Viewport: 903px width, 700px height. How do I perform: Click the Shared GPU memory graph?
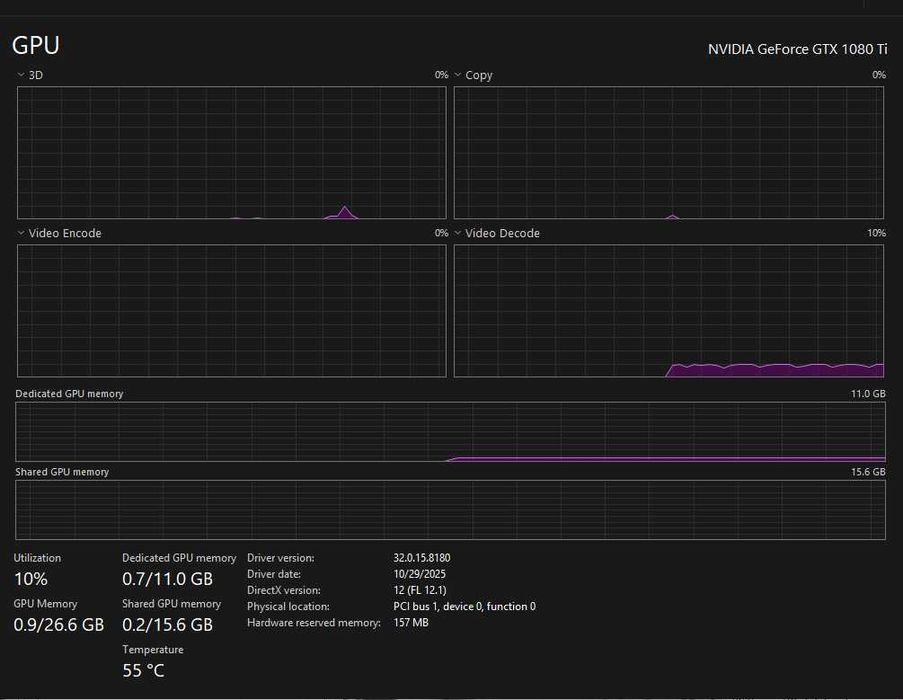[450, 510]
